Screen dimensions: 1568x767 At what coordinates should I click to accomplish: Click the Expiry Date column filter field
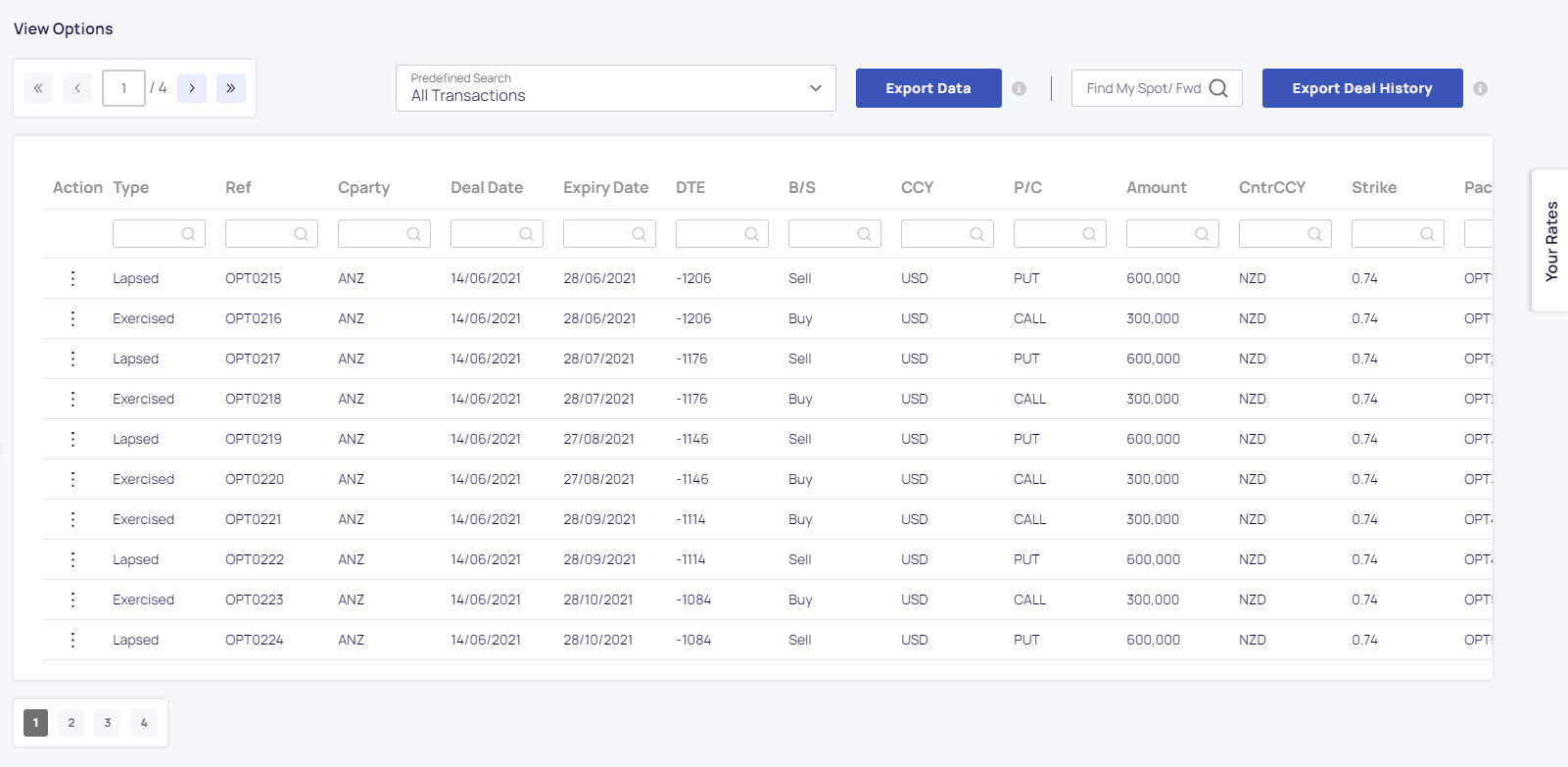609,234
